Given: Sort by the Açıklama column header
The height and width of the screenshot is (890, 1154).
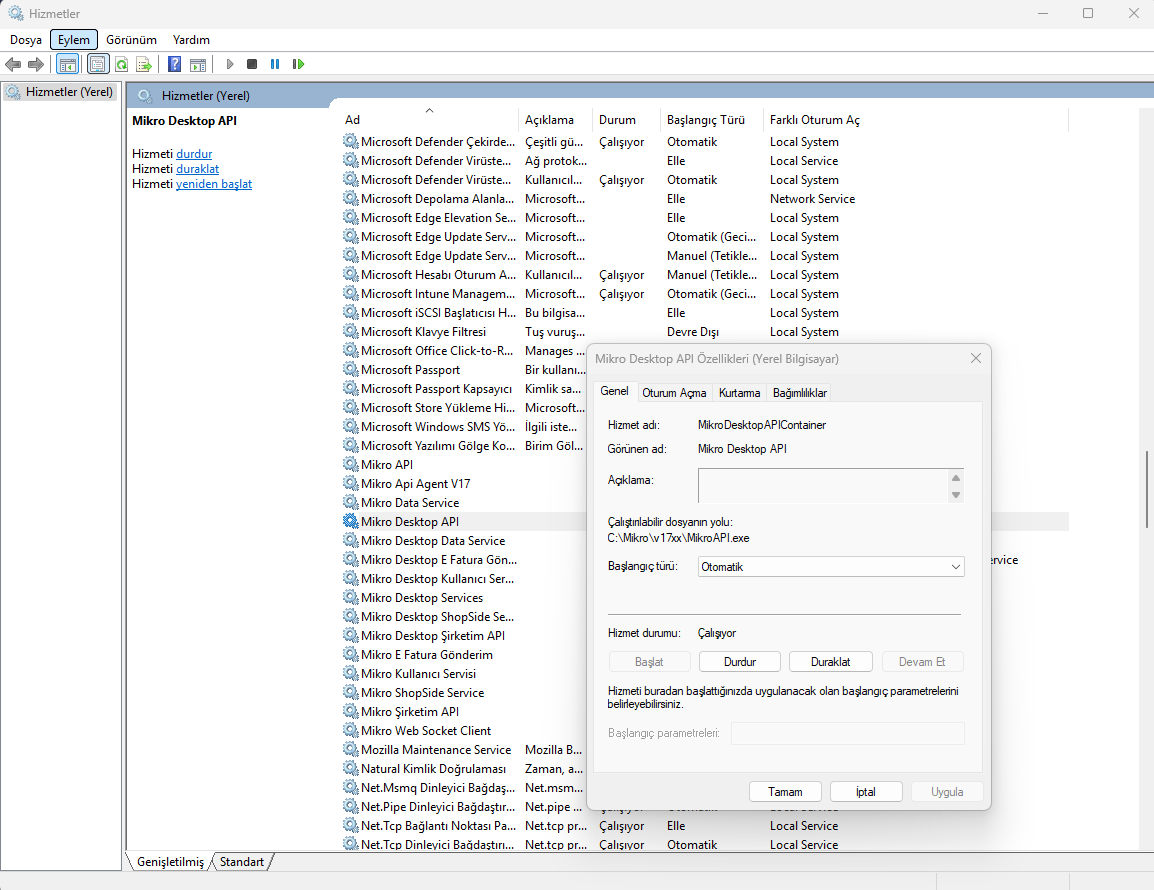Looking at the screenshot, I should (x=556, y=120).
